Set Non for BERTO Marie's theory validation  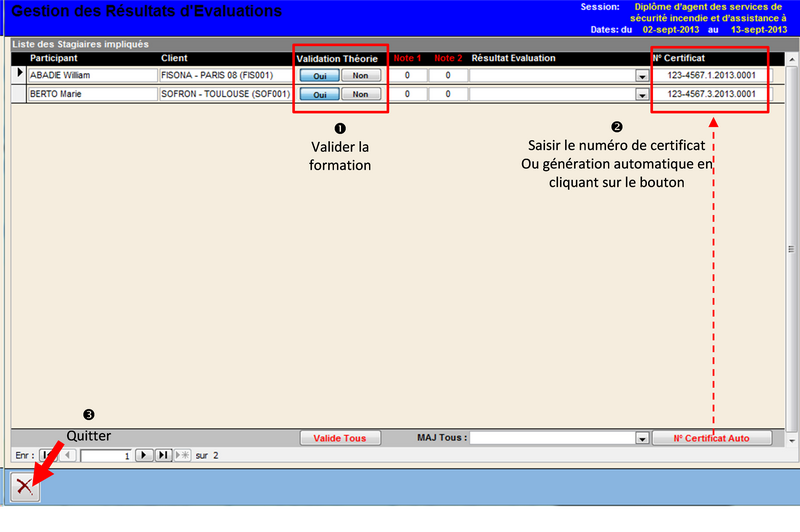[361, 94]
